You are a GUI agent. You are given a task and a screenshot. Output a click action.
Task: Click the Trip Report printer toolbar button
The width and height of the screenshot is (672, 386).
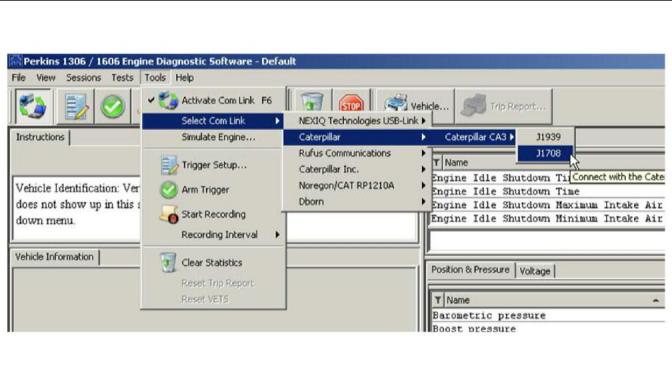coord(504,106)
